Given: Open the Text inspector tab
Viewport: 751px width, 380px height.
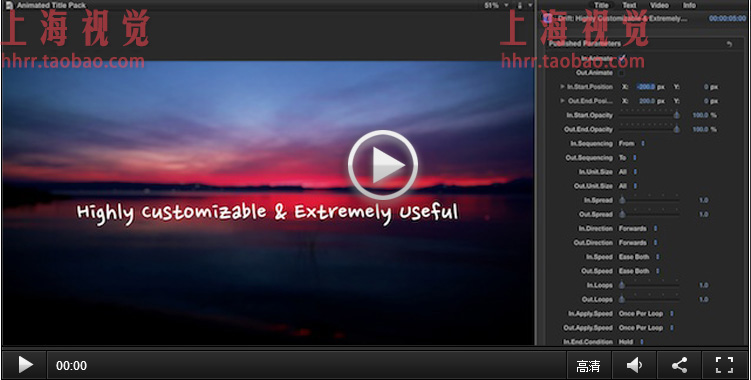Looking at the screenshot, I should tap(629, 5).
